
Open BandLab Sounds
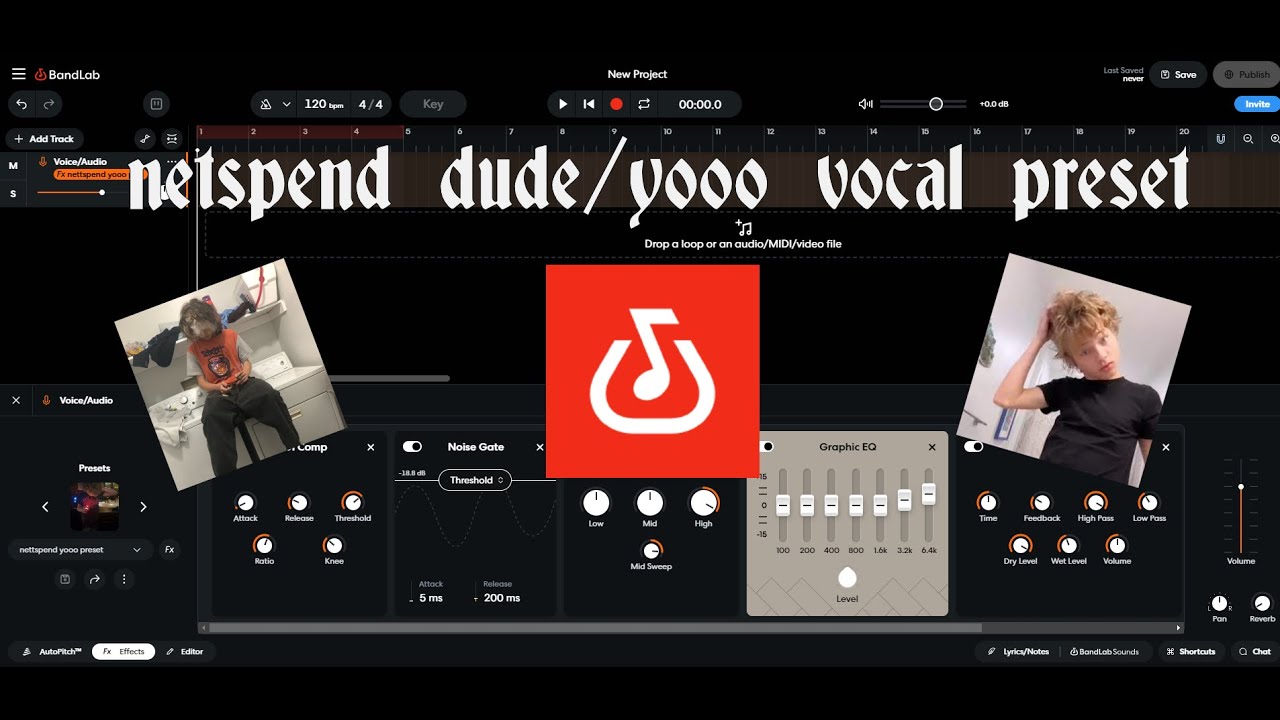click(1106, 651)
